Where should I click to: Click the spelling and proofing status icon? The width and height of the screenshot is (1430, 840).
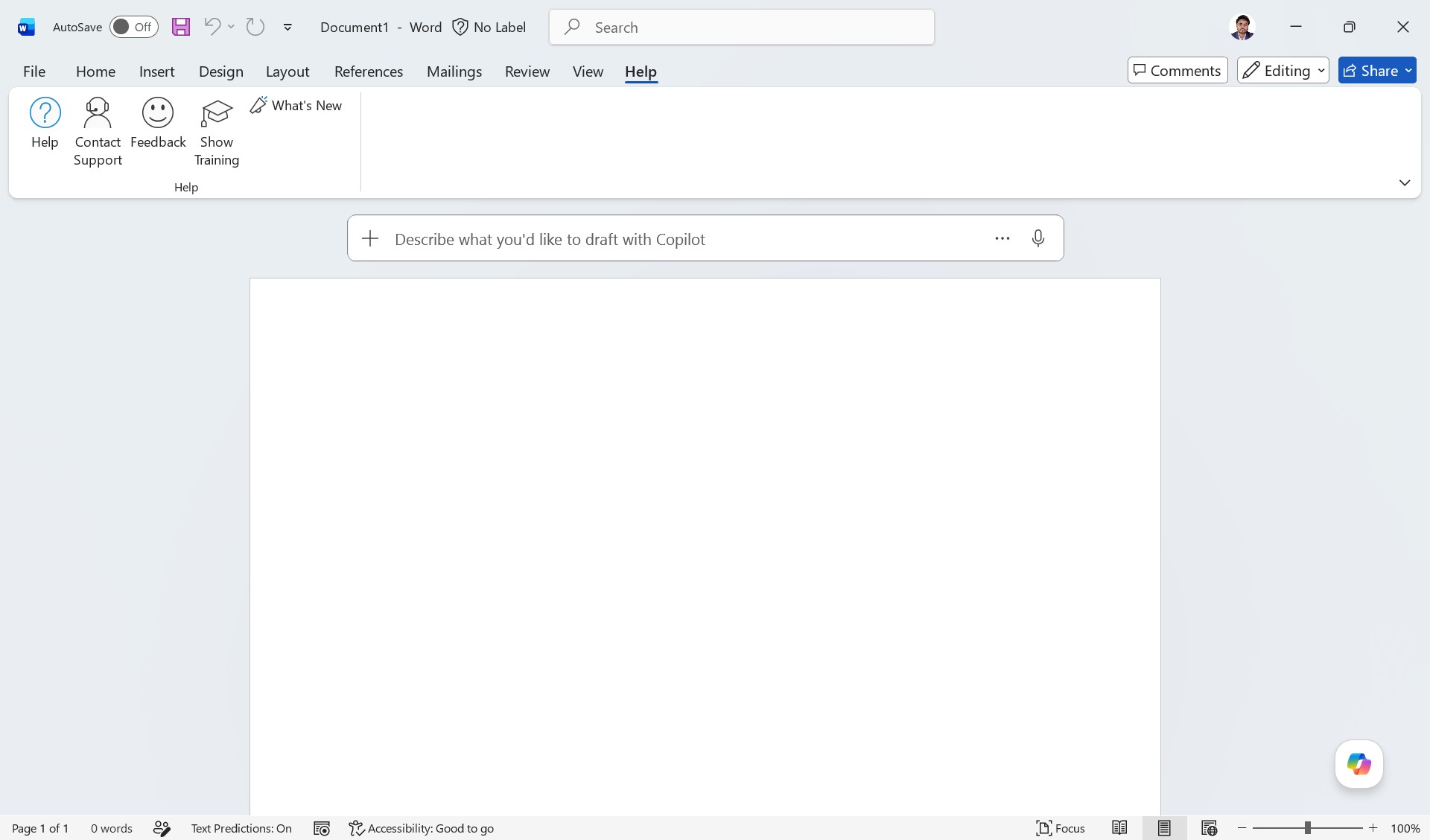click(162, 828)
